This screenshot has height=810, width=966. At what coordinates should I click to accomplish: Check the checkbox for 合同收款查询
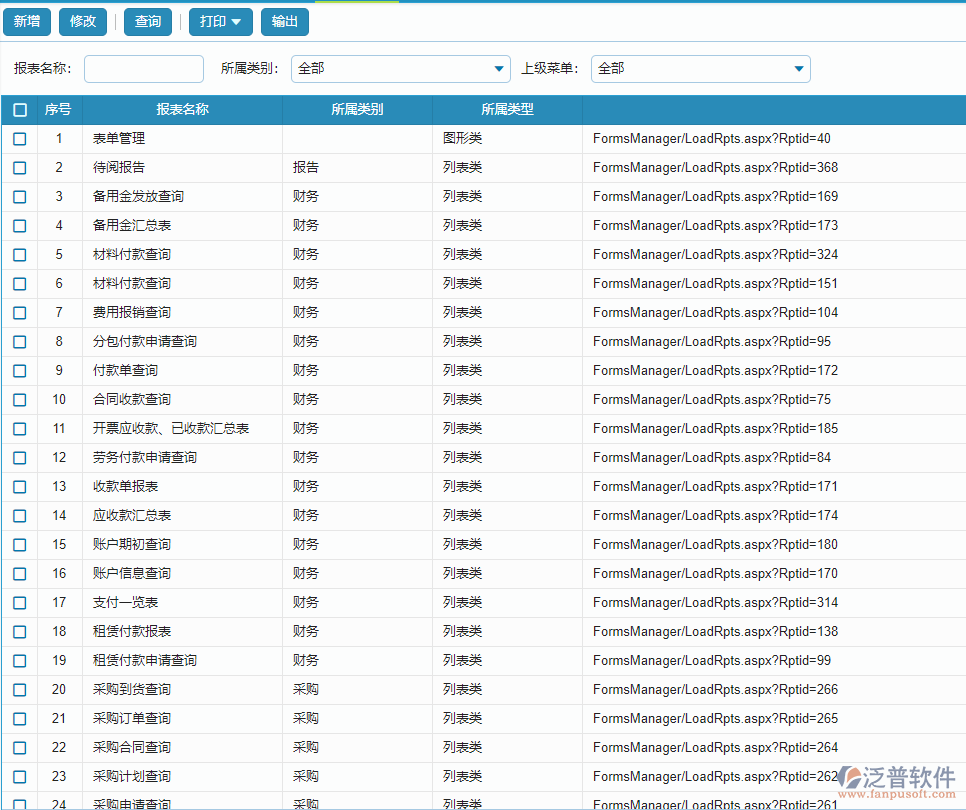coord(18,399)
